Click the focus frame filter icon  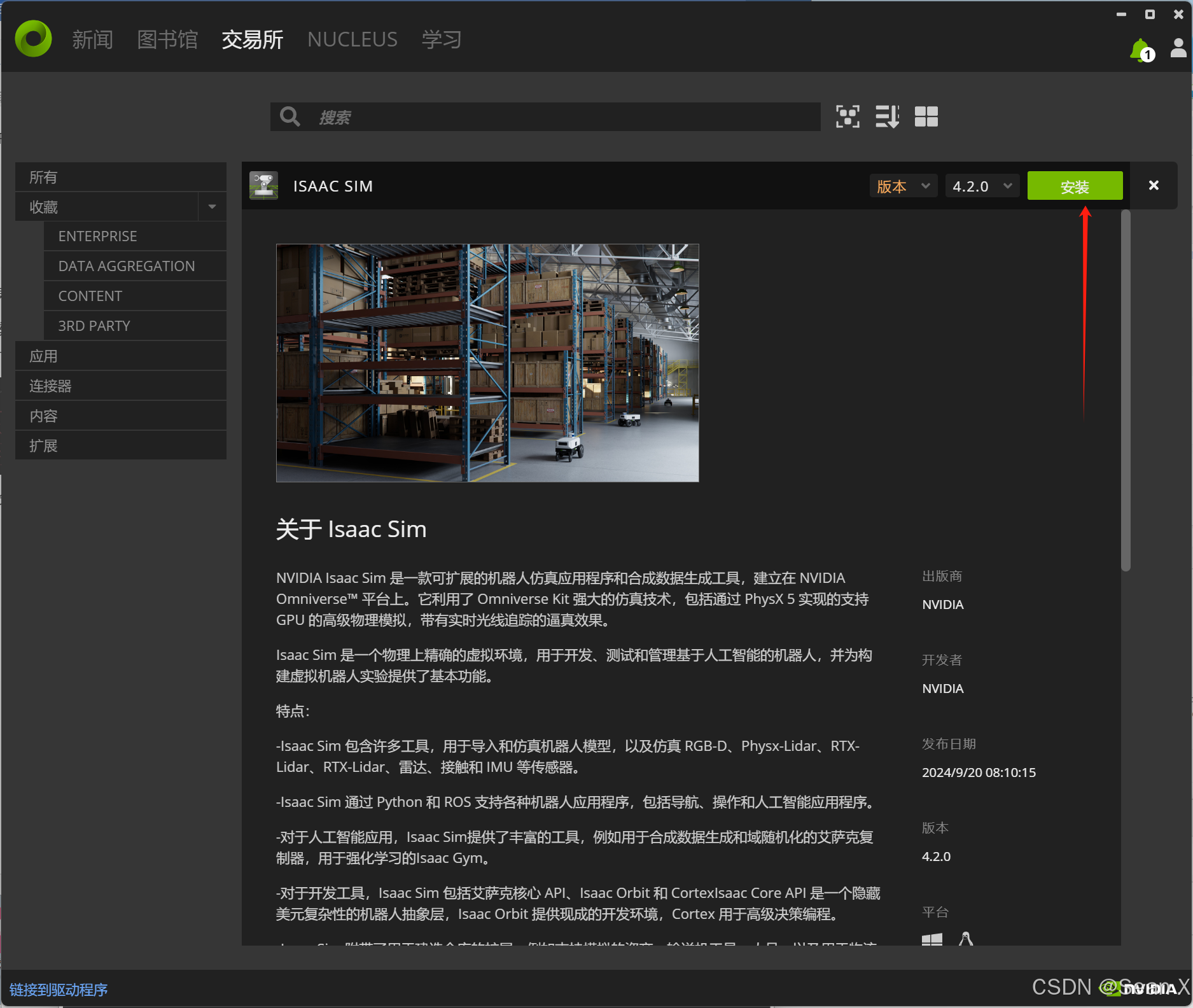pyautogui.click(x=848, y=116)
